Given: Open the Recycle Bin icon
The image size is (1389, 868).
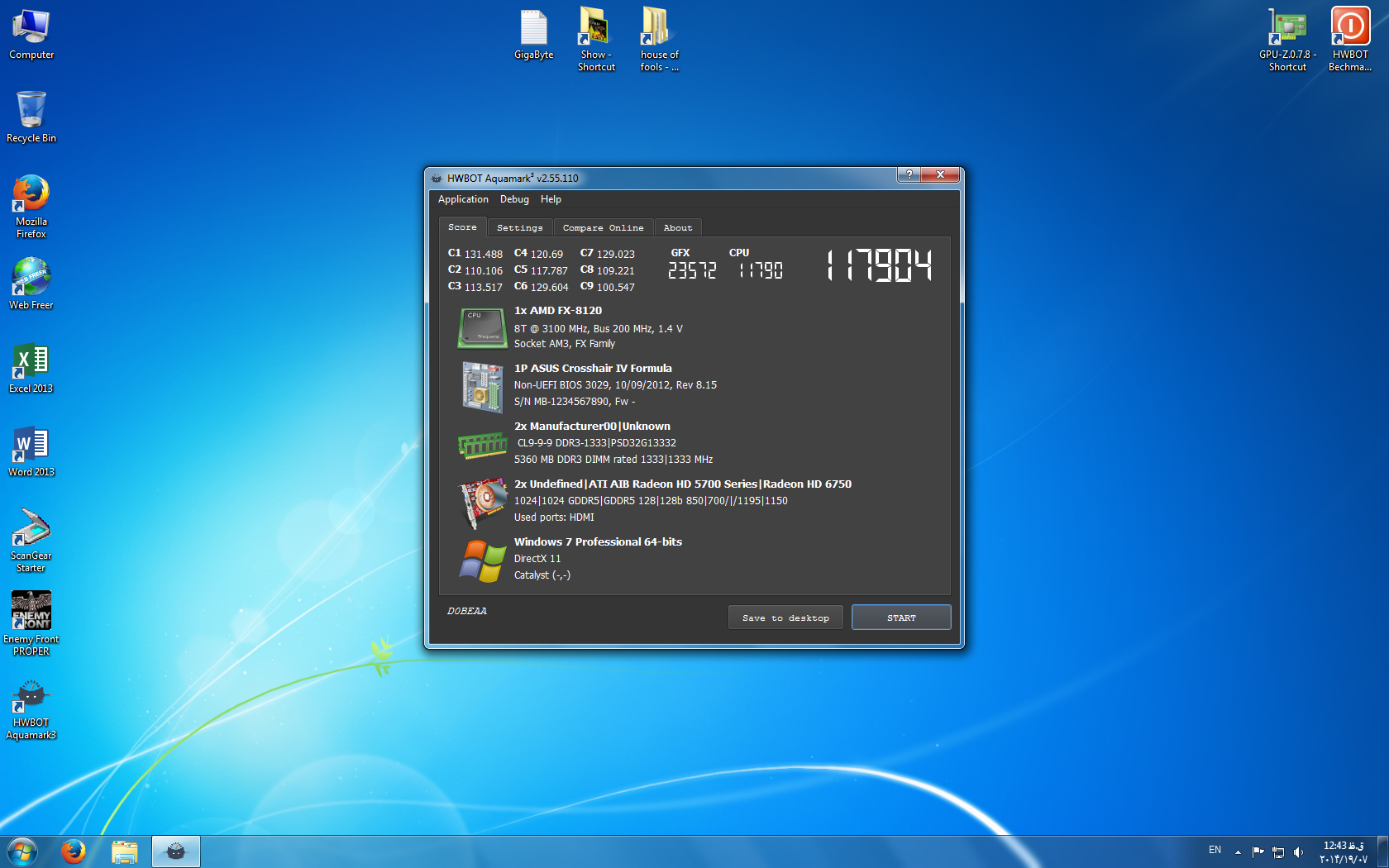Looking at the screenshot, I should 31,117.
